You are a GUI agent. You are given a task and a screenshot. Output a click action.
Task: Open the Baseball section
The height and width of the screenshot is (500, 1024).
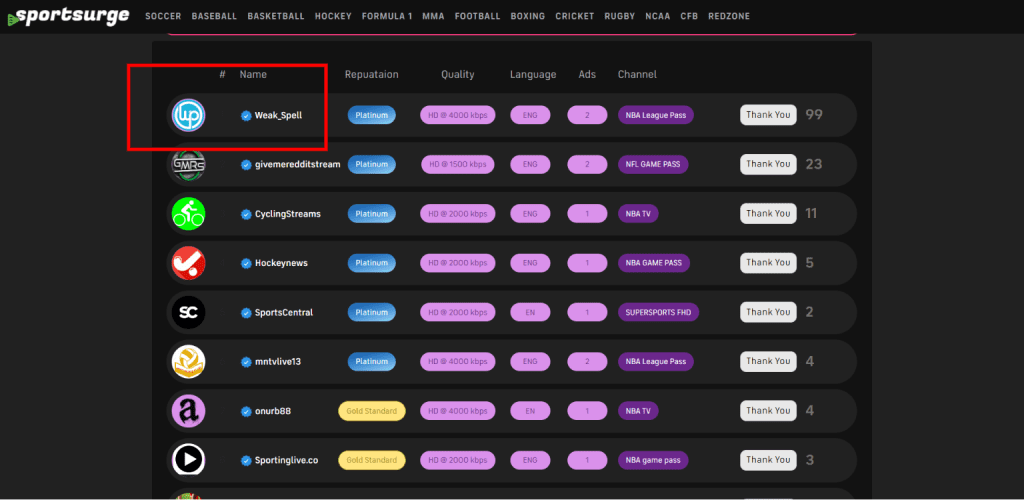(x=214, y=16)
